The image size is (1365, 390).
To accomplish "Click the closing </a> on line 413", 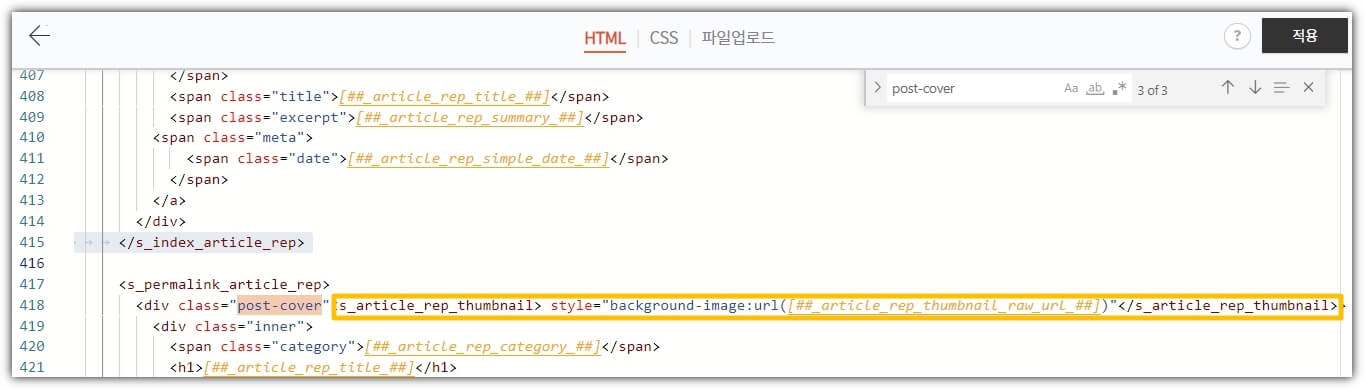I will click(169, 200).
